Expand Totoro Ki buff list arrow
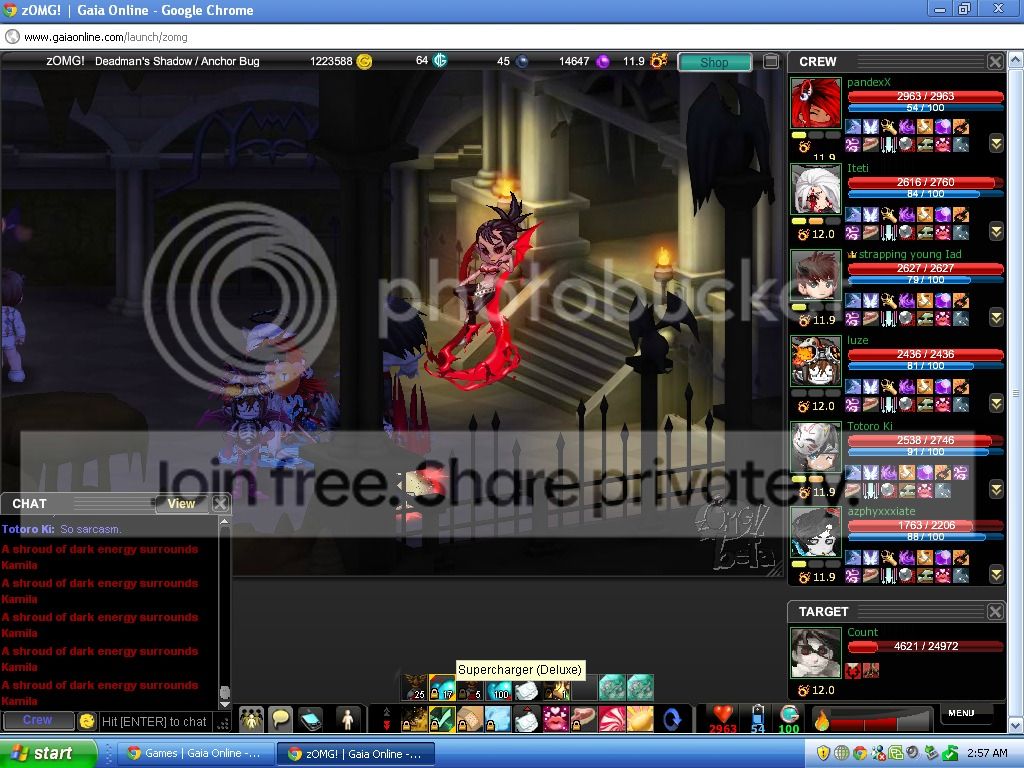This screenshot has width=1024, height=768. [x=996, y=488]
